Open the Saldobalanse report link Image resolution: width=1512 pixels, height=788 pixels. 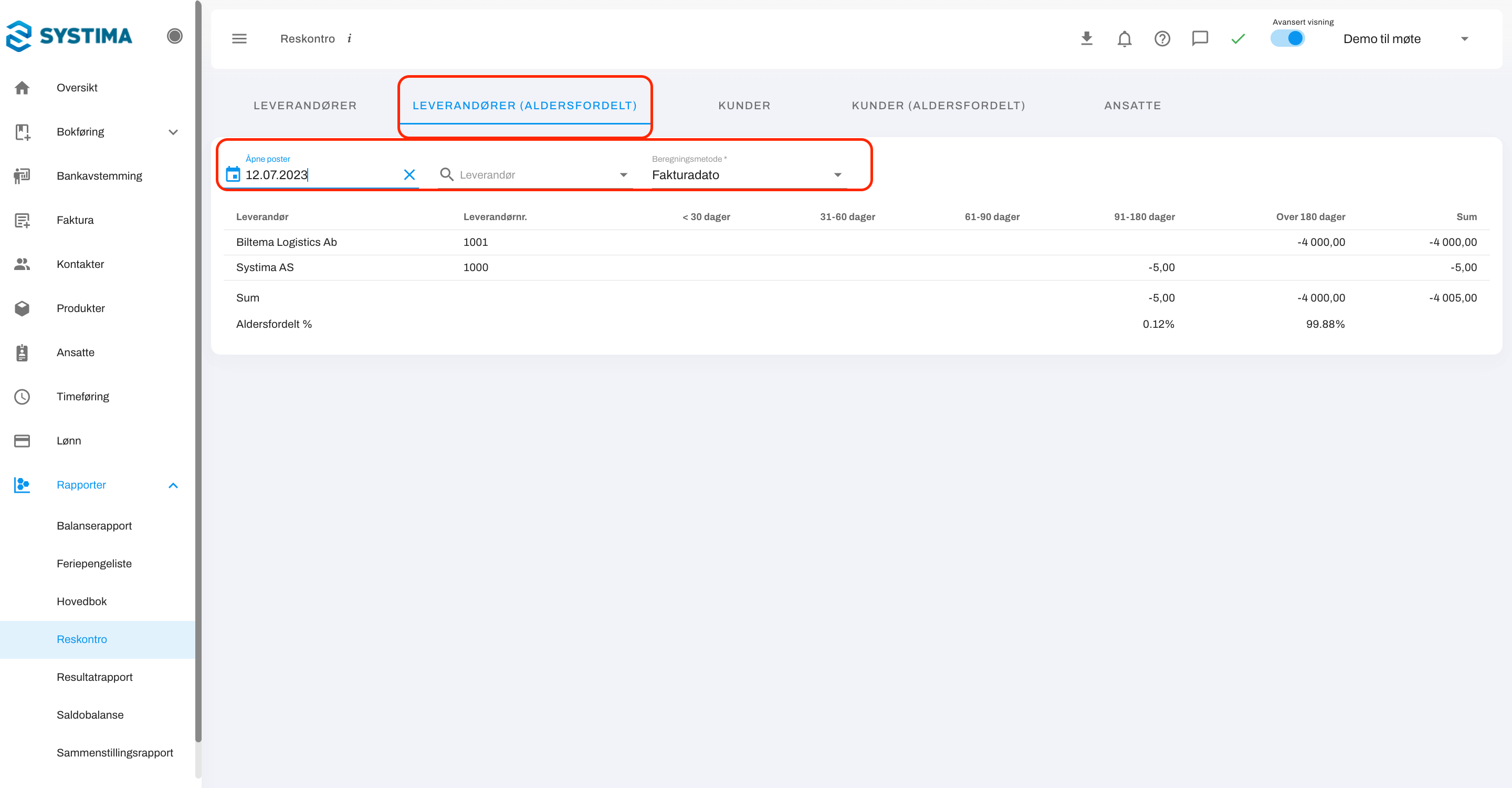click(90, 714)
